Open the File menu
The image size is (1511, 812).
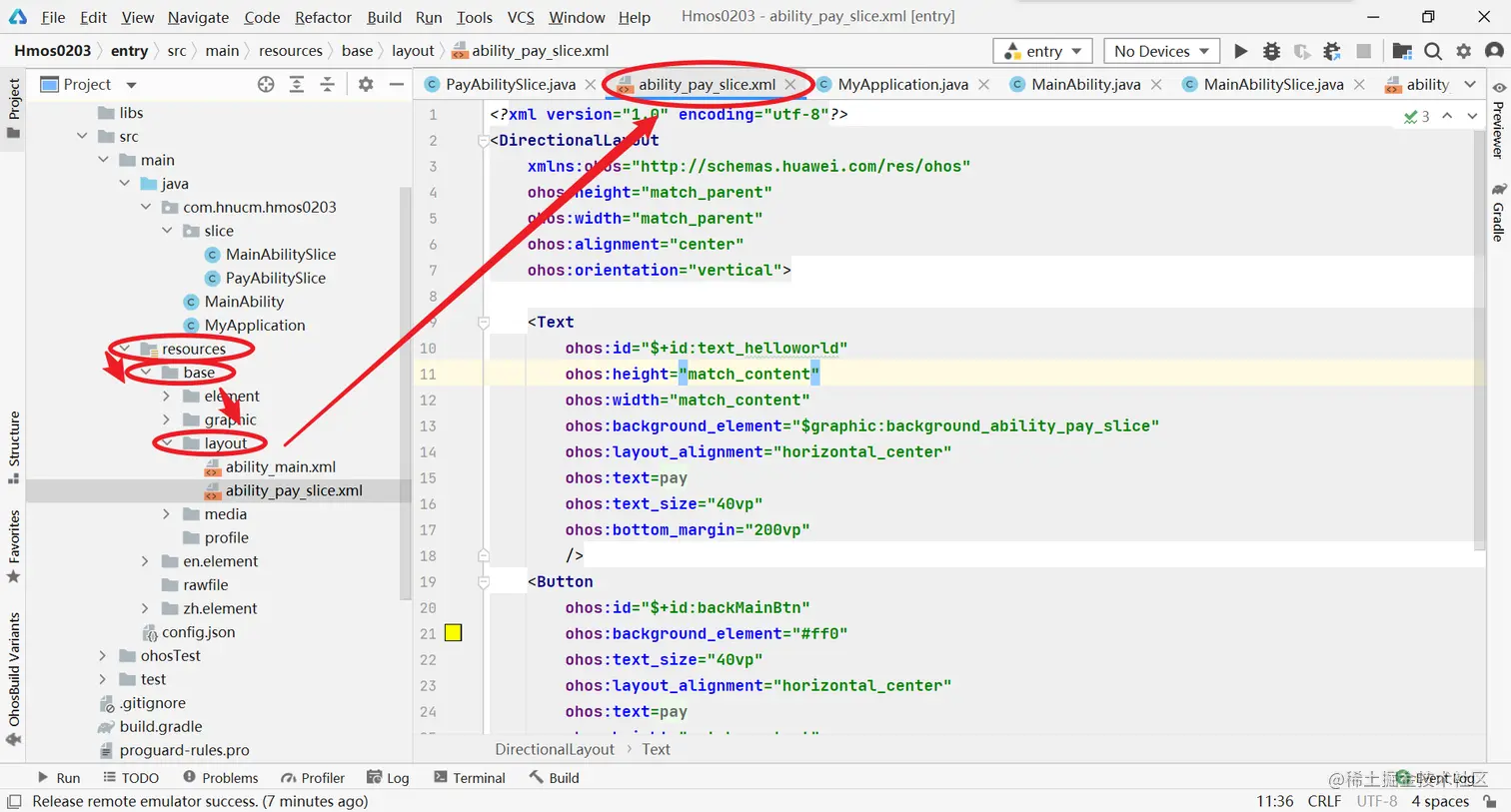(x=53, y=17)
